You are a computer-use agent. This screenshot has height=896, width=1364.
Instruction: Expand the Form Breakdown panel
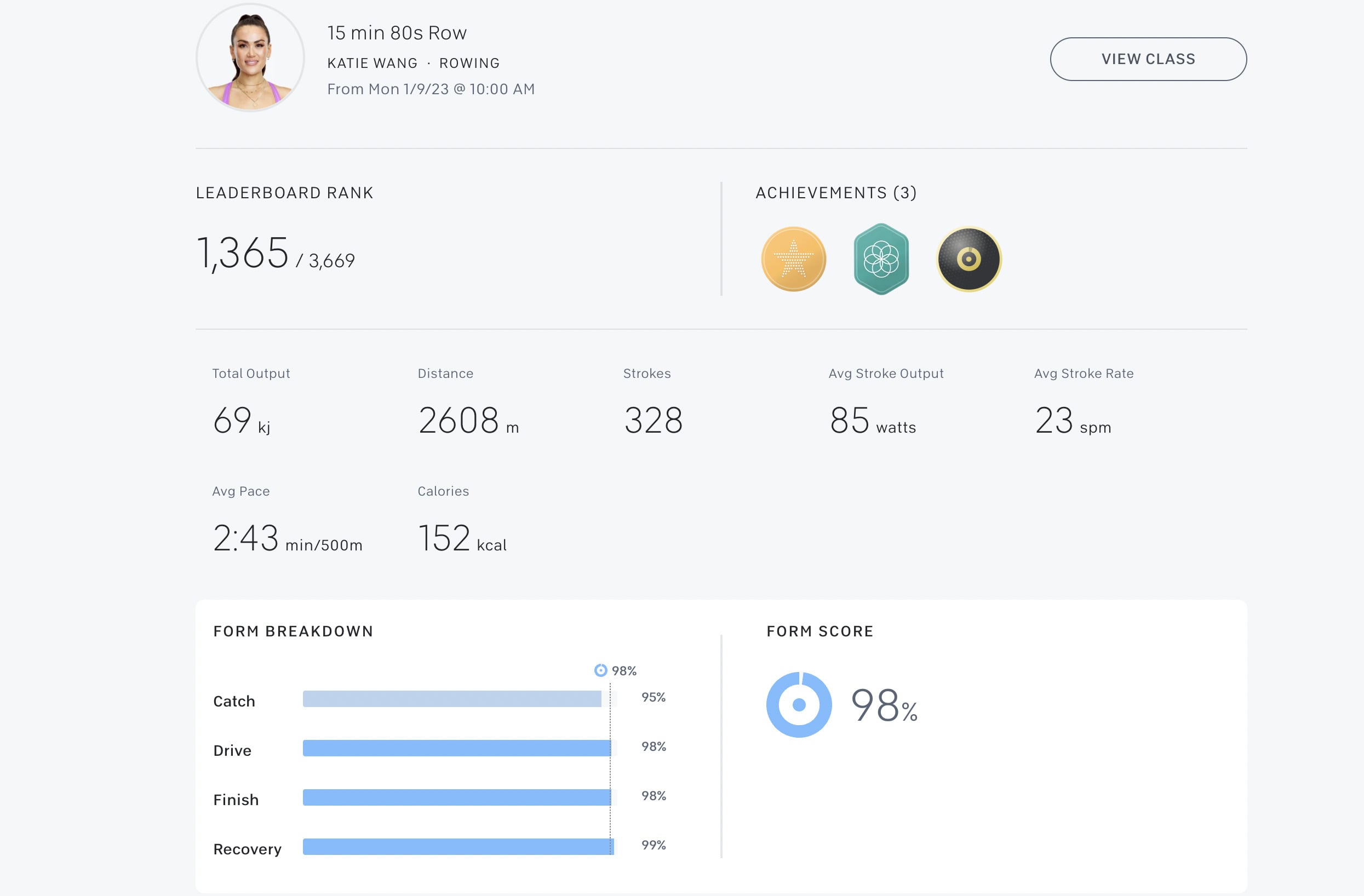293,631
